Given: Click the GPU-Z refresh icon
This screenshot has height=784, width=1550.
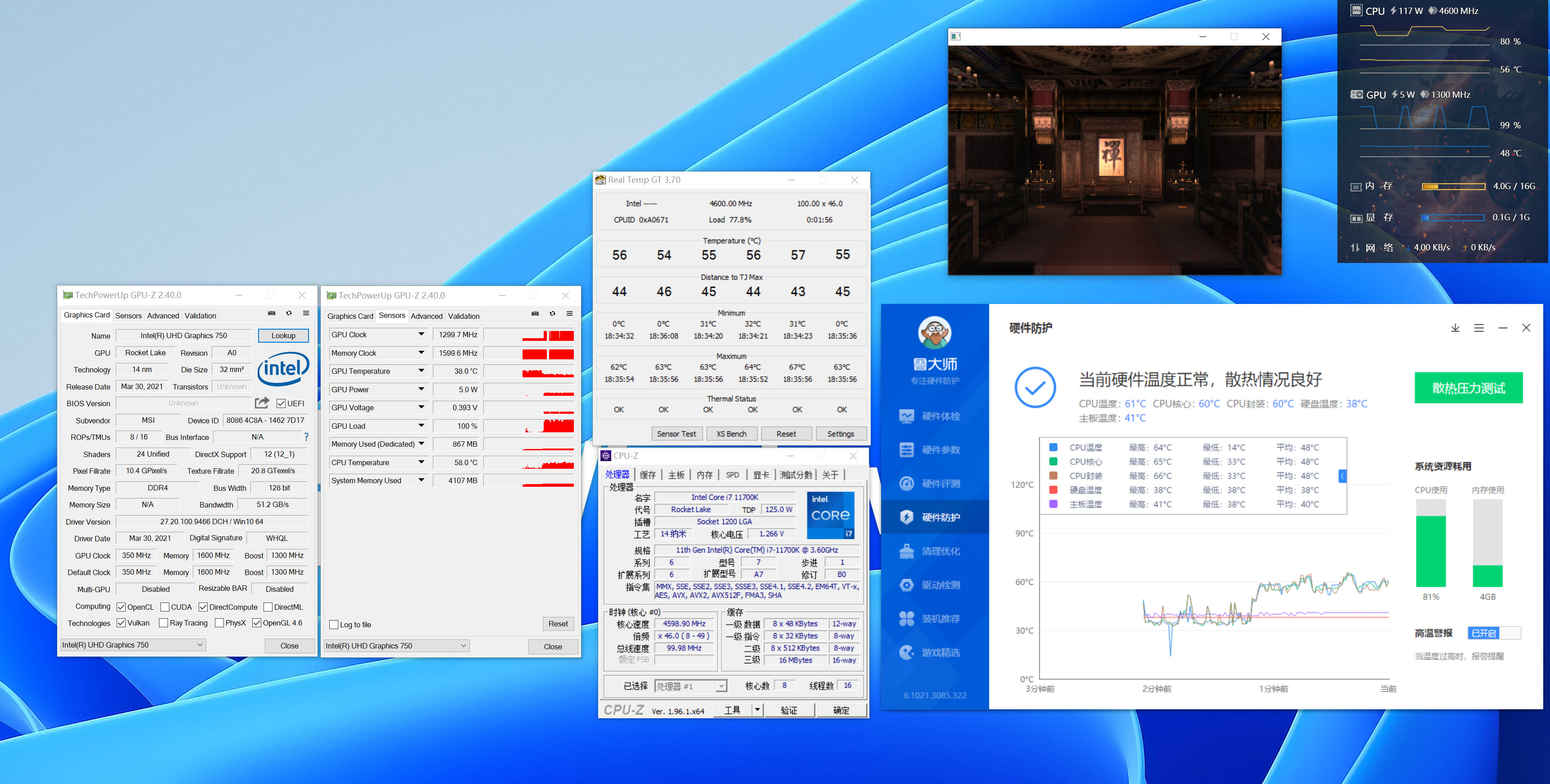Looking at the screenshot, I should (289, 313).
